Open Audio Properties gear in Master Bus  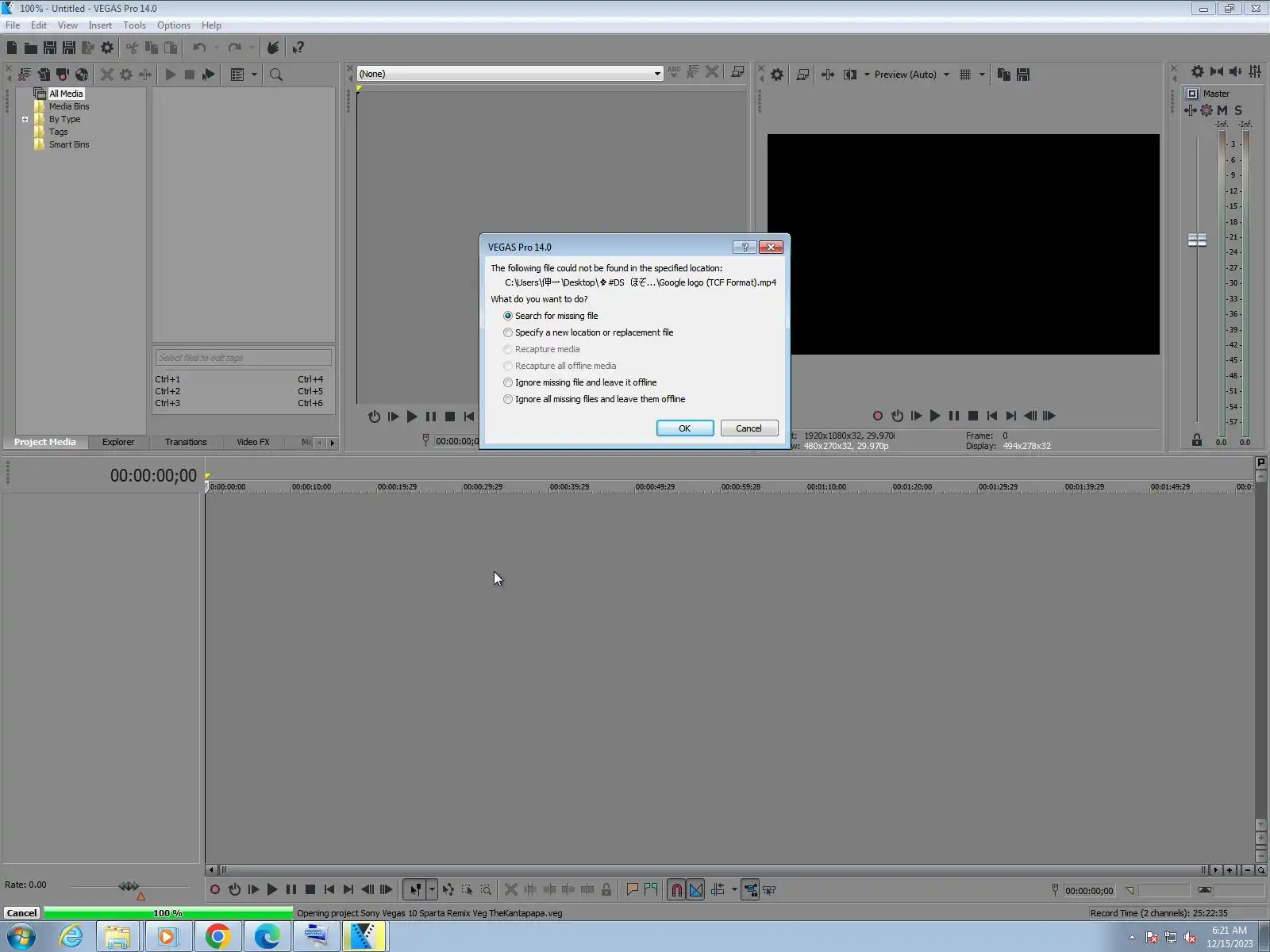point(1198,71)
